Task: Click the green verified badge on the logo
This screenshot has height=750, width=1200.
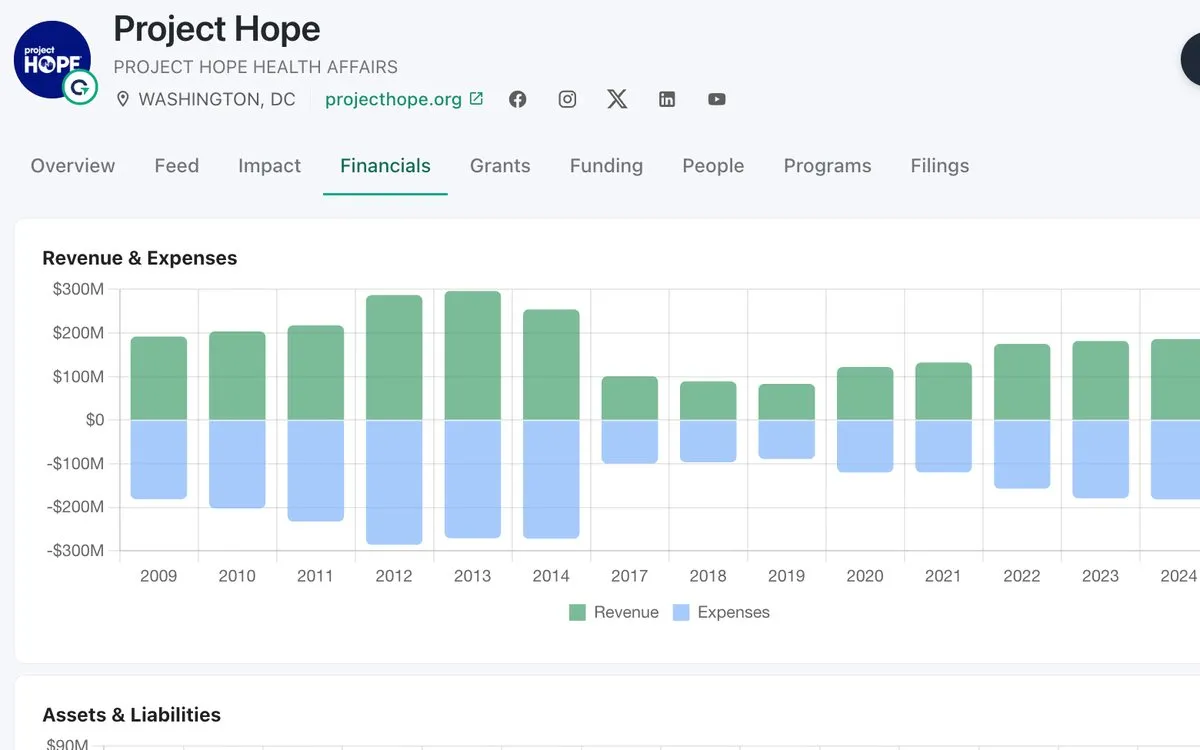Action: coord(80,87)
